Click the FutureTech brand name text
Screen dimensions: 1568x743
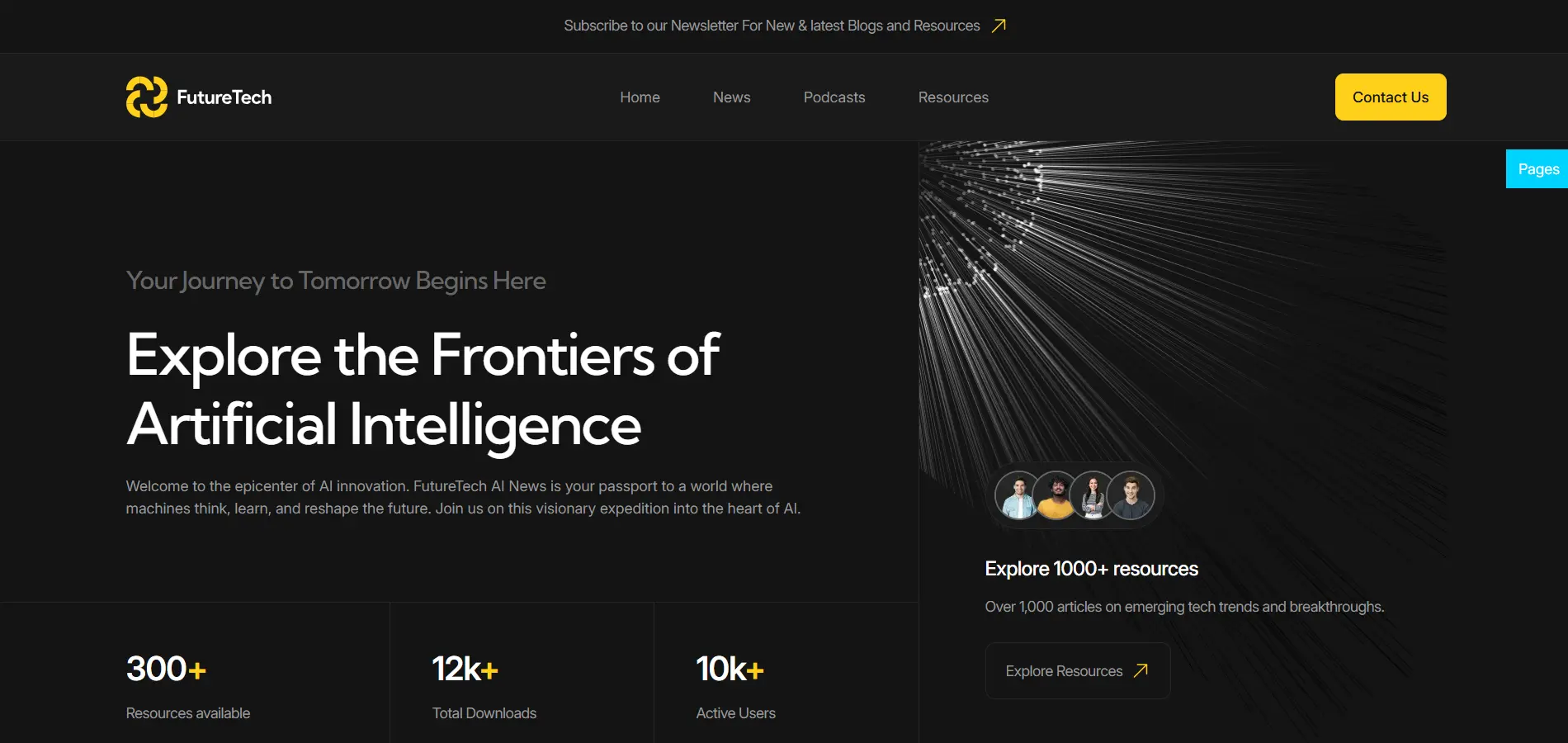tap(224, 97)
